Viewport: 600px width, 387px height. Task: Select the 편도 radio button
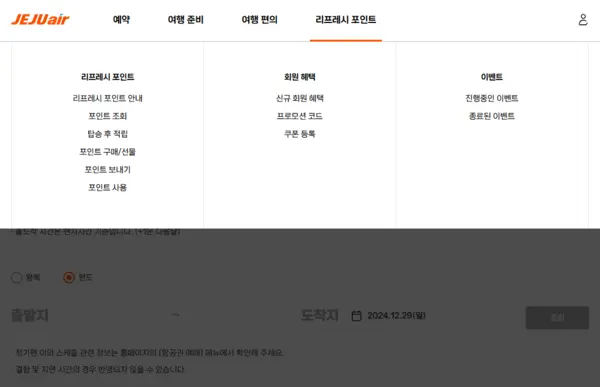[69, 278]
